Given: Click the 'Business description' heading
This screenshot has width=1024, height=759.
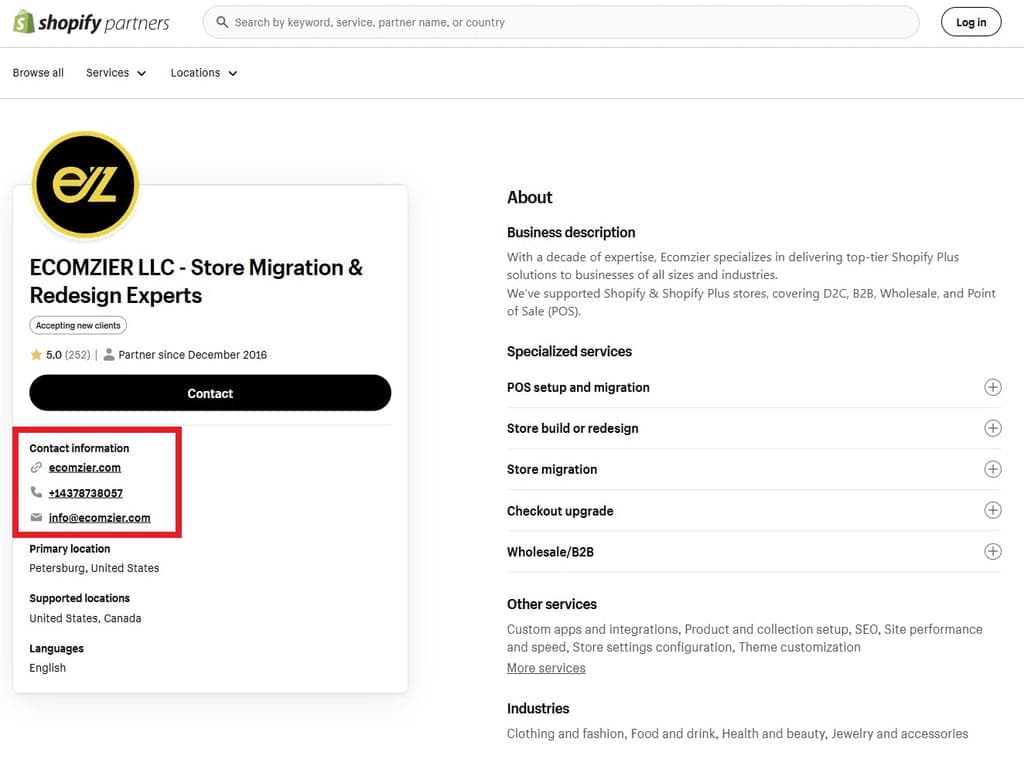Looking at the screenshot, I should [x=571, y=233].
